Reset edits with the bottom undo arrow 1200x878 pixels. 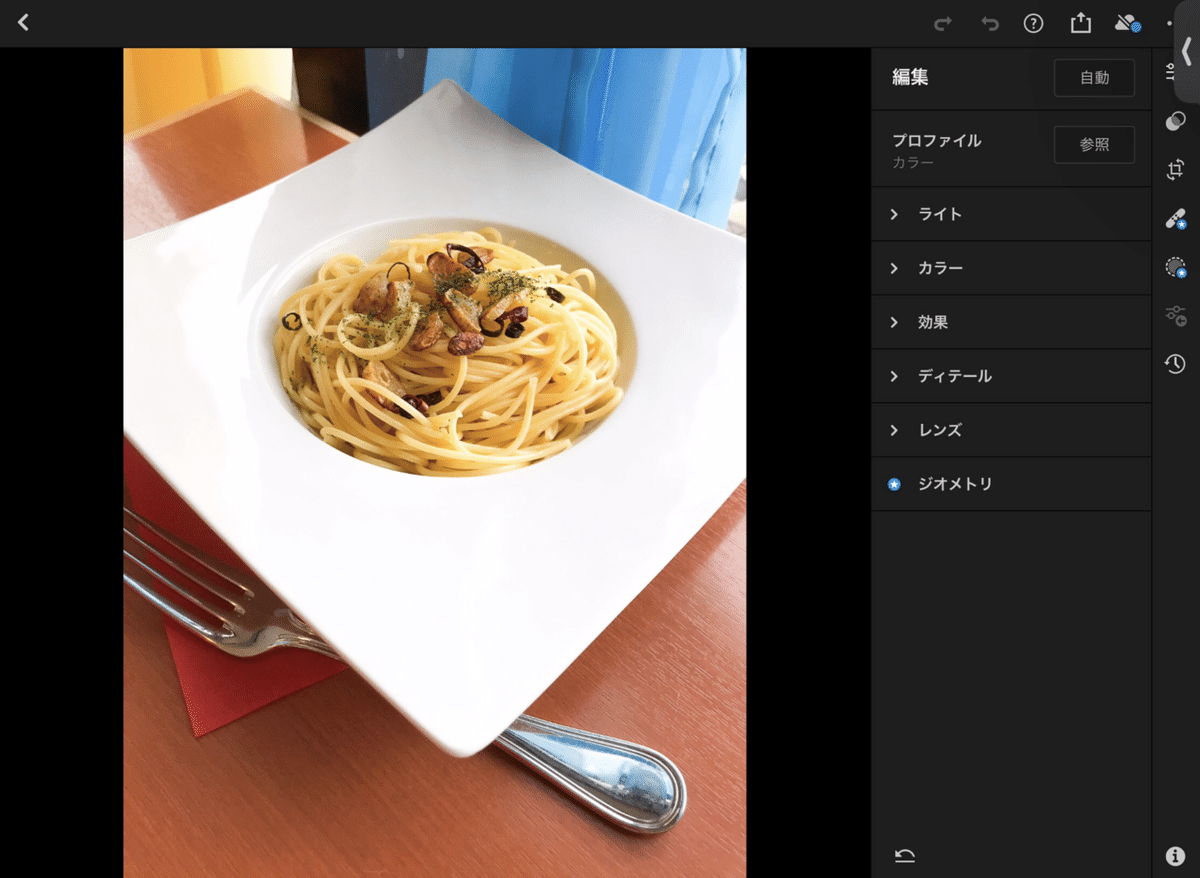point(905,856)
